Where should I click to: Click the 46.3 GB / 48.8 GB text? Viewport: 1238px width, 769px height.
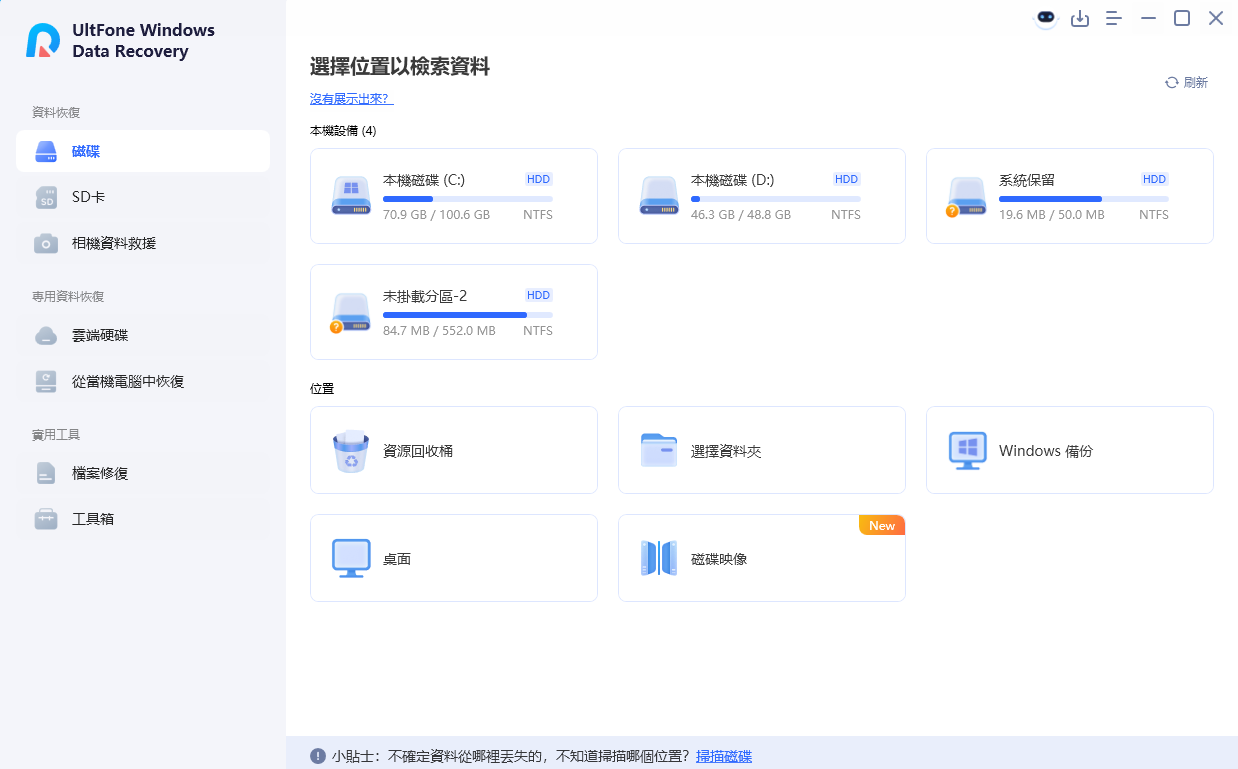click(x=741, y=215)
